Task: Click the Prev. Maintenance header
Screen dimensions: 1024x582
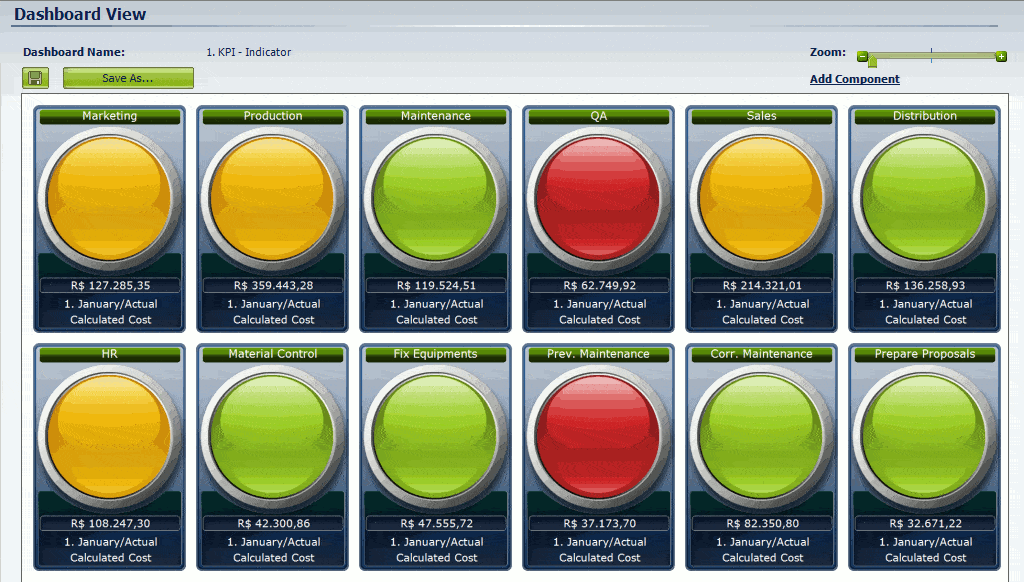Action: [x=599, y=354]
